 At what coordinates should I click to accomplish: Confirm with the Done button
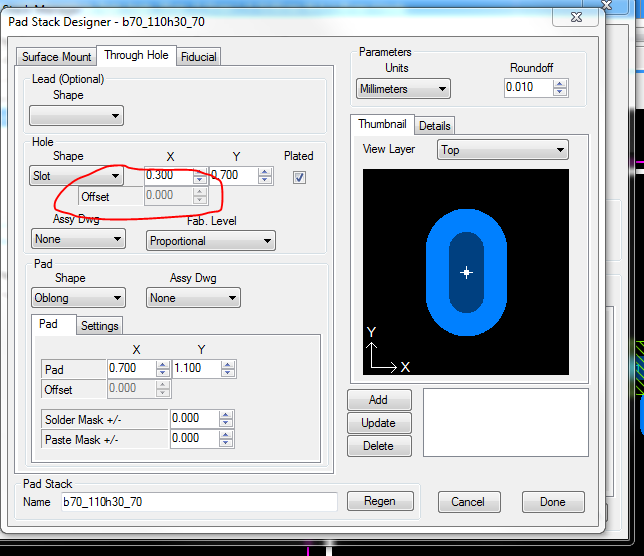[552, 502]
